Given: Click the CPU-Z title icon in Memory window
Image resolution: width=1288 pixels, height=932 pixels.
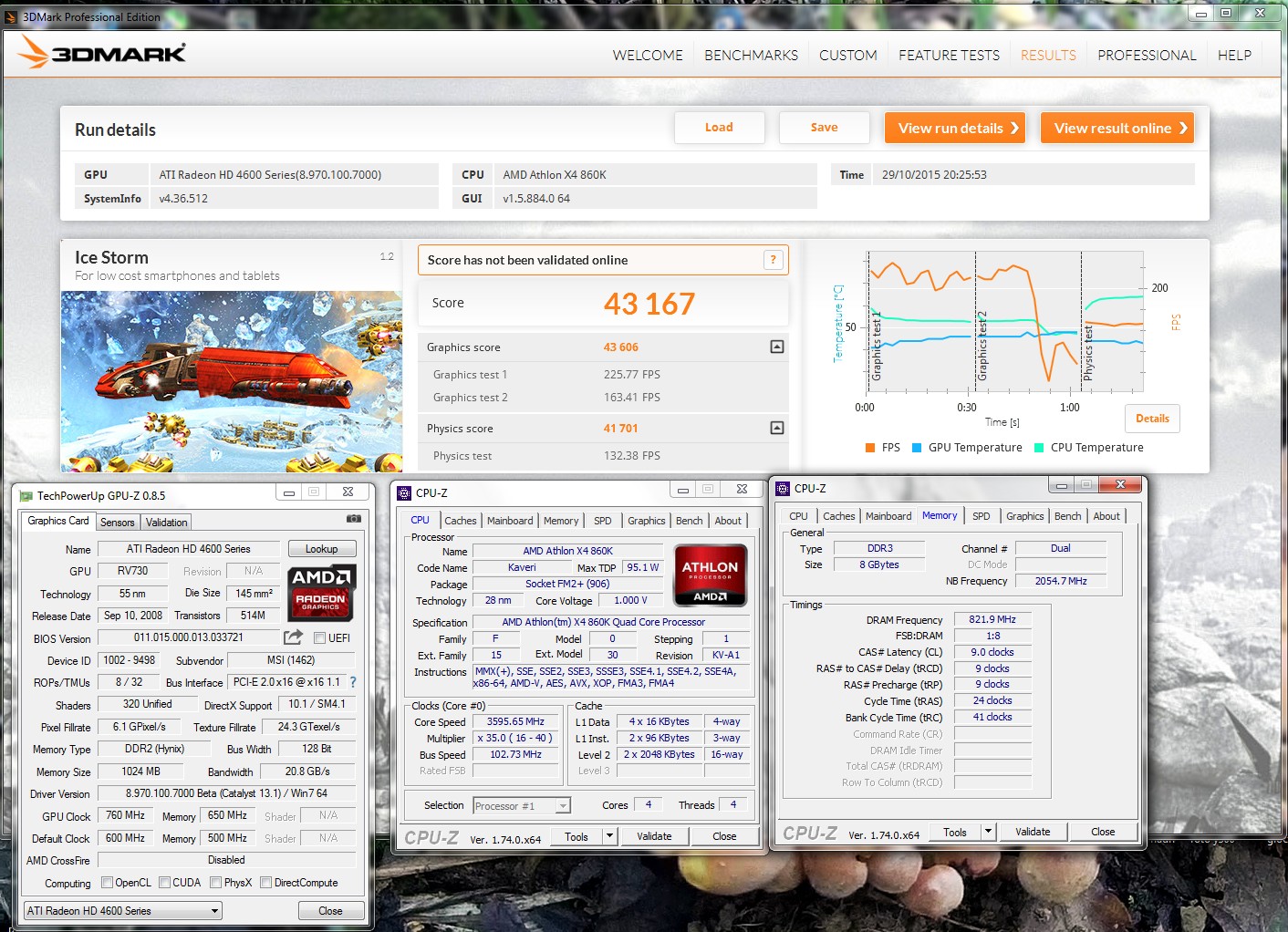Looking at the screenshot, I should (783, 489).
